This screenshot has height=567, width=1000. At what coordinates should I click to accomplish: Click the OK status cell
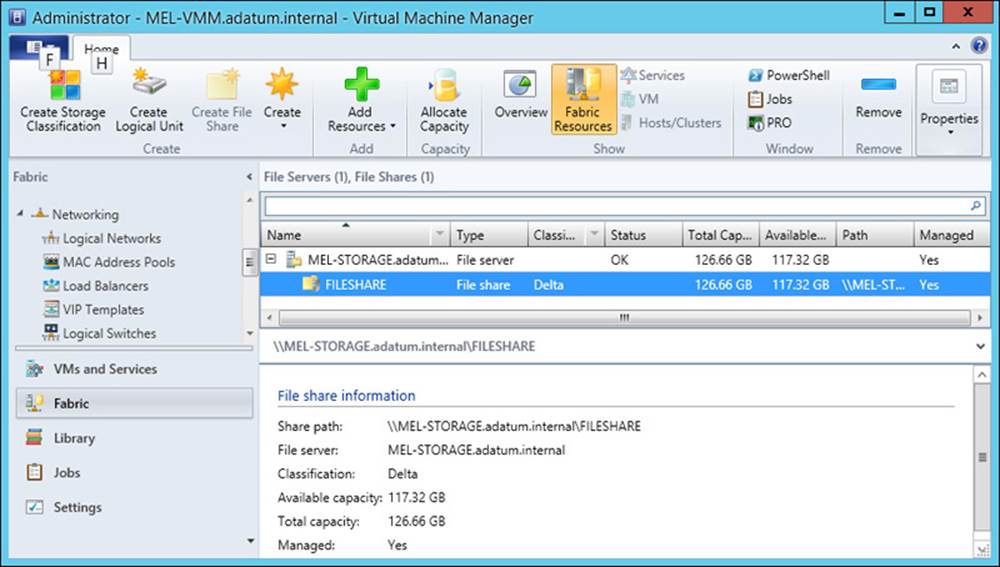619,260
